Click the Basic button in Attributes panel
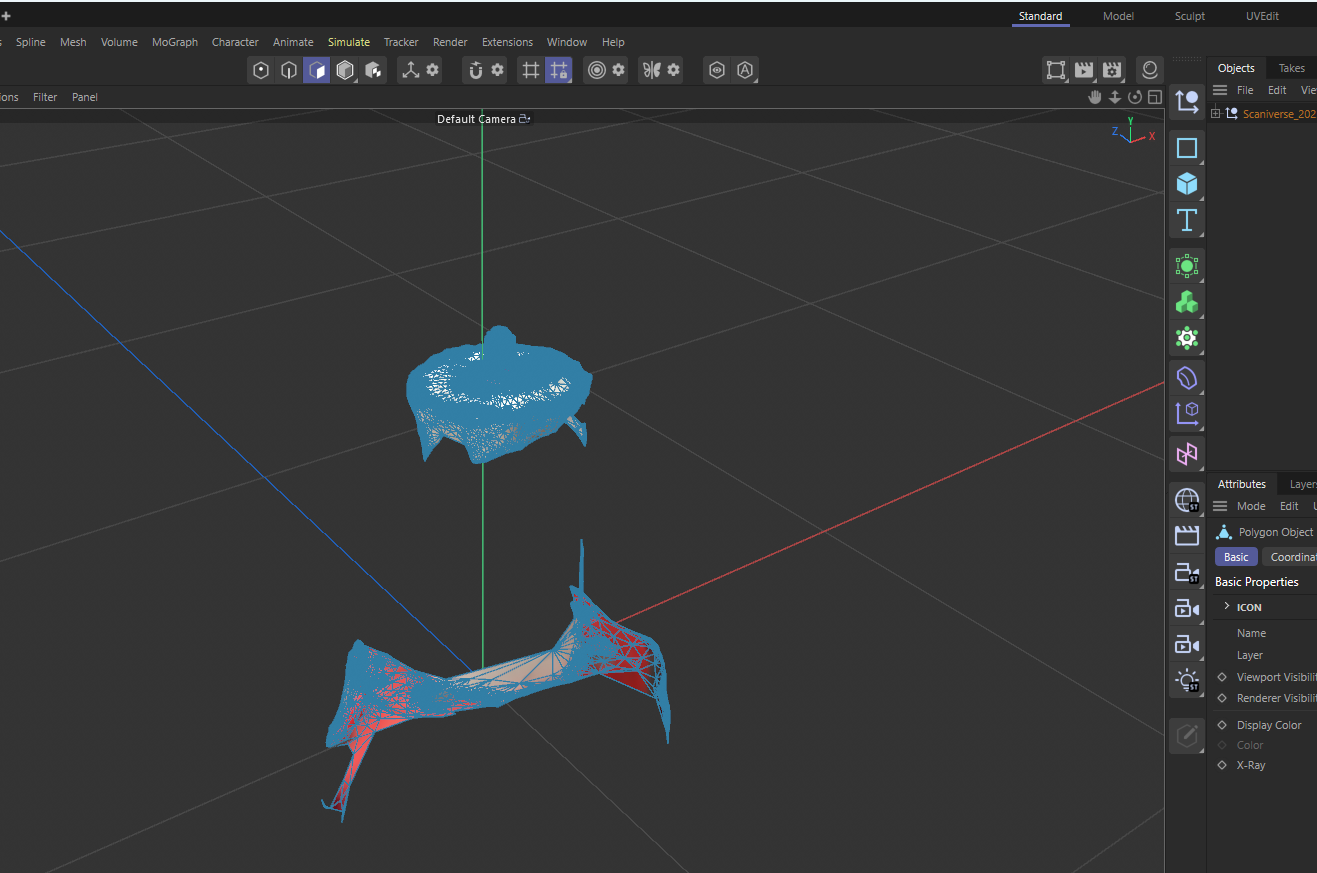1317x873 pixels. [1236, 556]
